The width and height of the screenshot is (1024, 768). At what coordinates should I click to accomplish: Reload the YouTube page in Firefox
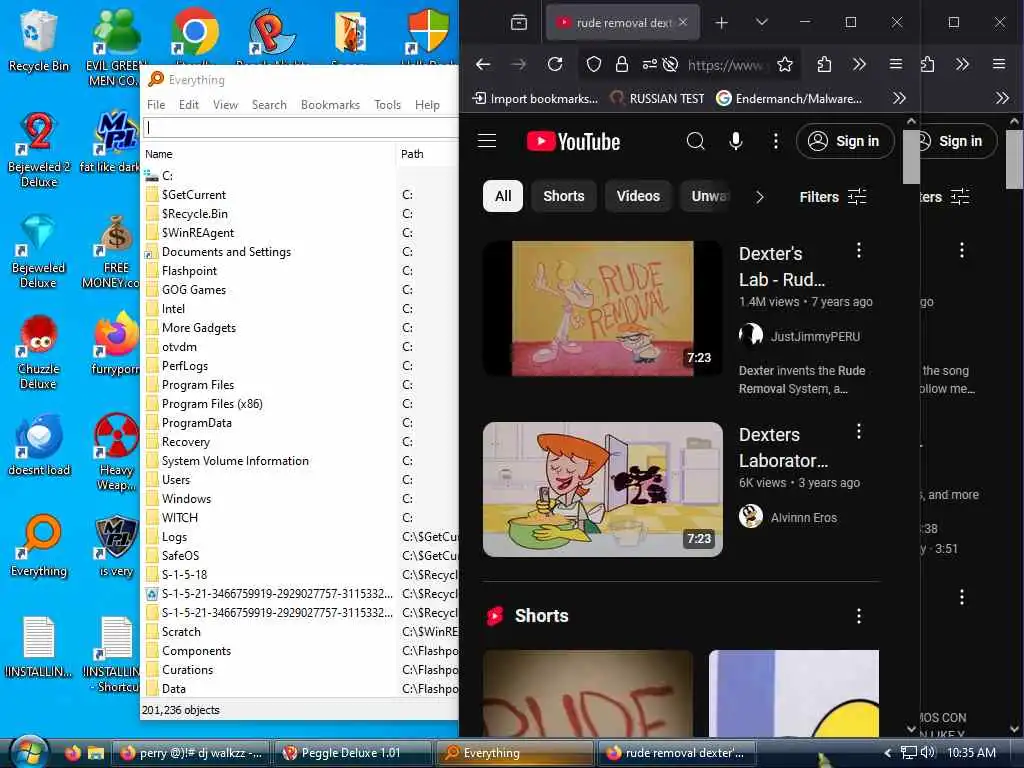click(555, 64)
